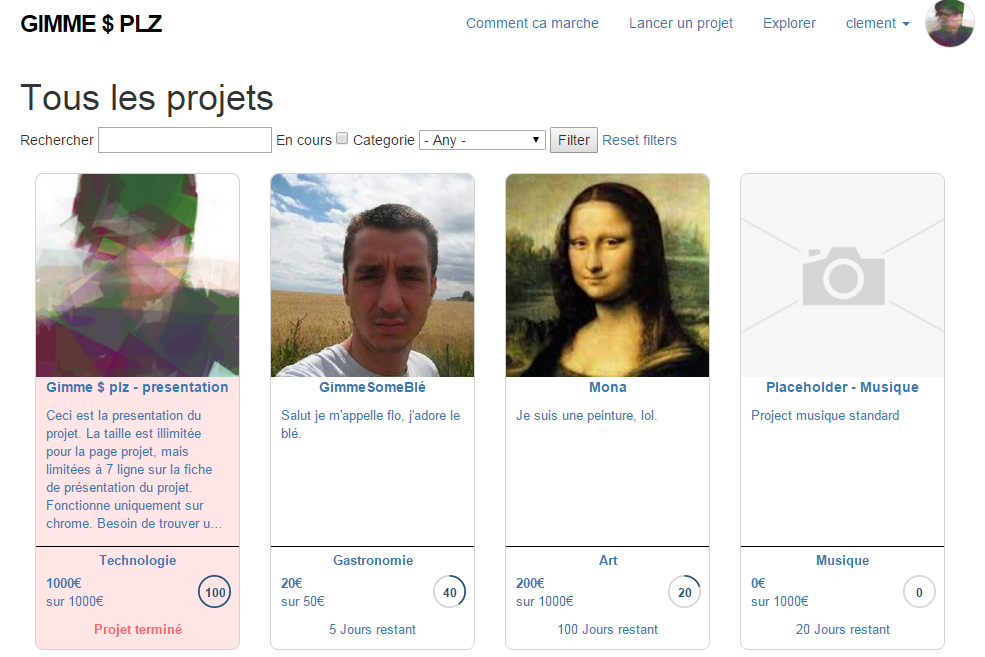Click the 0€ amount raised
The height and width of the screenshot is (657, 985).
point(758,583)
